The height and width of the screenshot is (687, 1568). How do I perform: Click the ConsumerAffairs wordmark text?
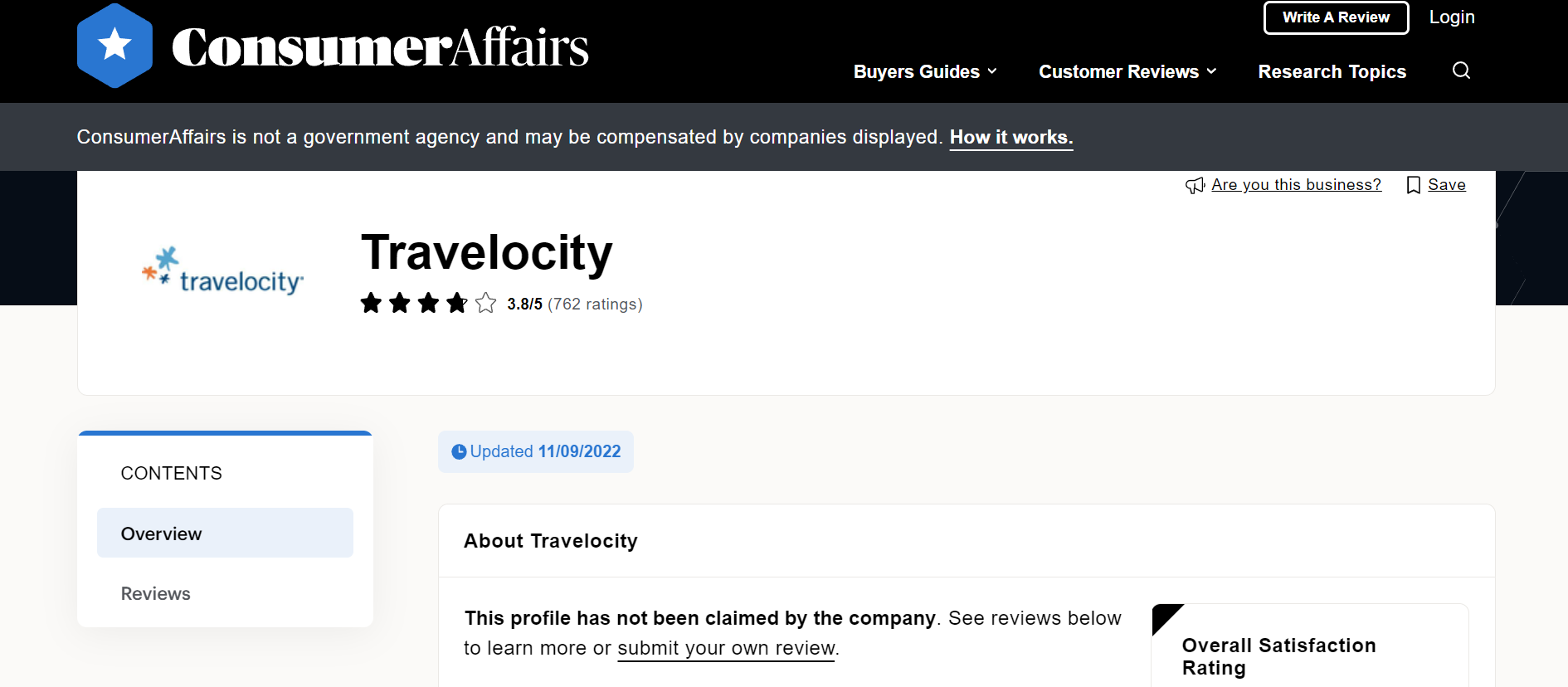[380, 47]
